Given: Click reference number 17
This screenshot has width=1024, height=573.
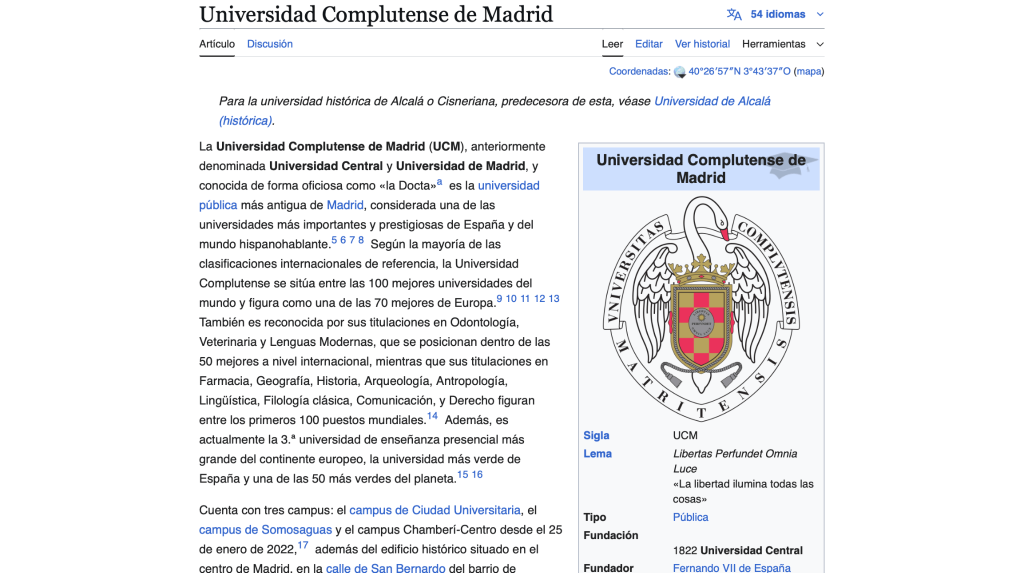Looking at the screenshot, I should 303,545.
